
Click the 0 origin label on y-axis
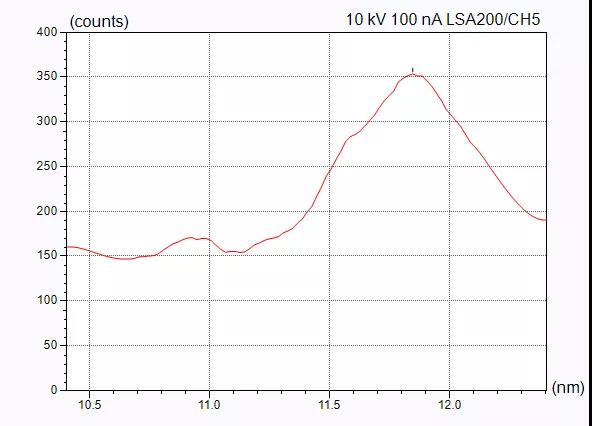54,390
